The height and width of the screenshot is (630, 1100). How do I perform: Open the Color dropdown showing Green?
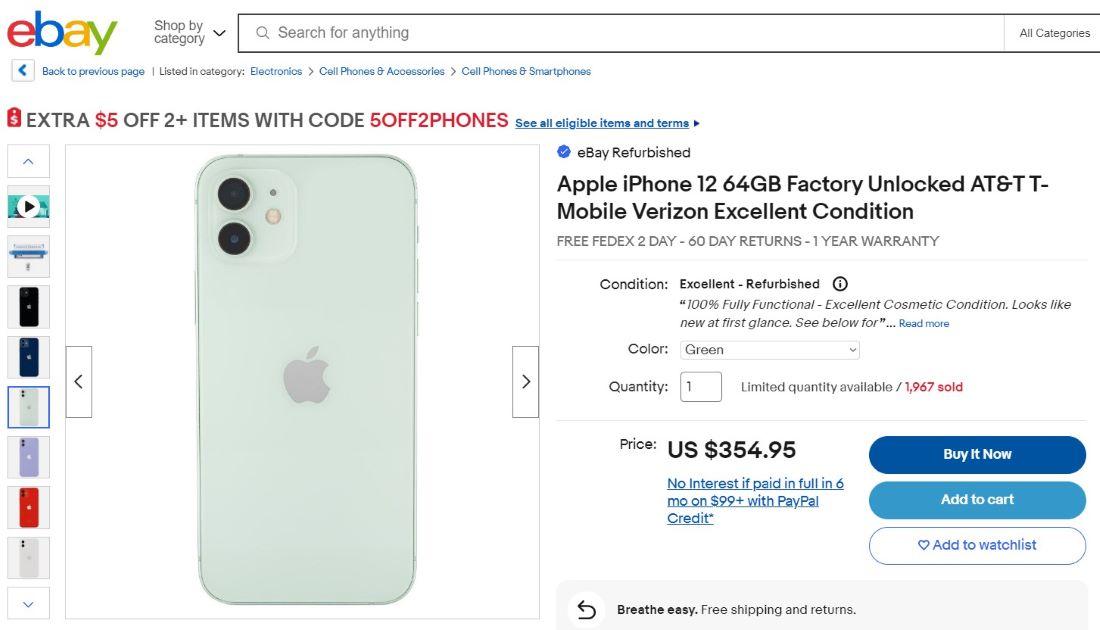click(x=769, y=350)
